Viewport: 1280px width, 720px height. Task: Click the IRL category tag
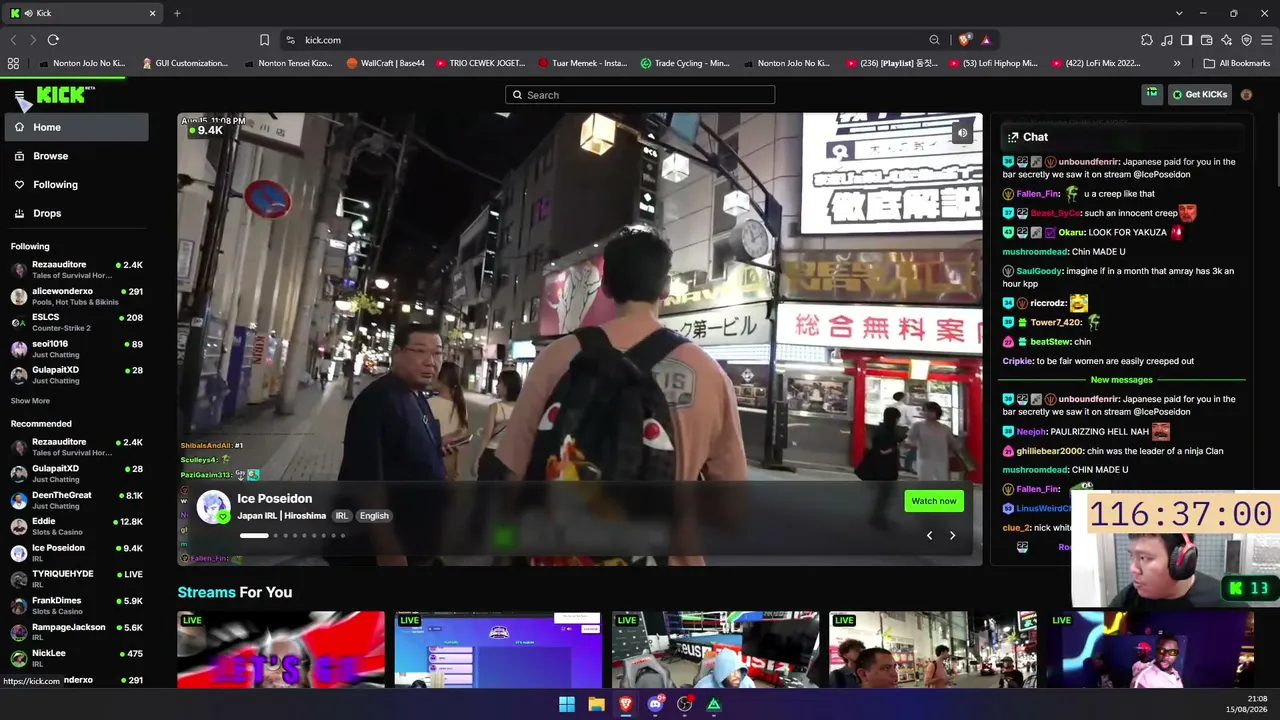[x=342, y=516]
